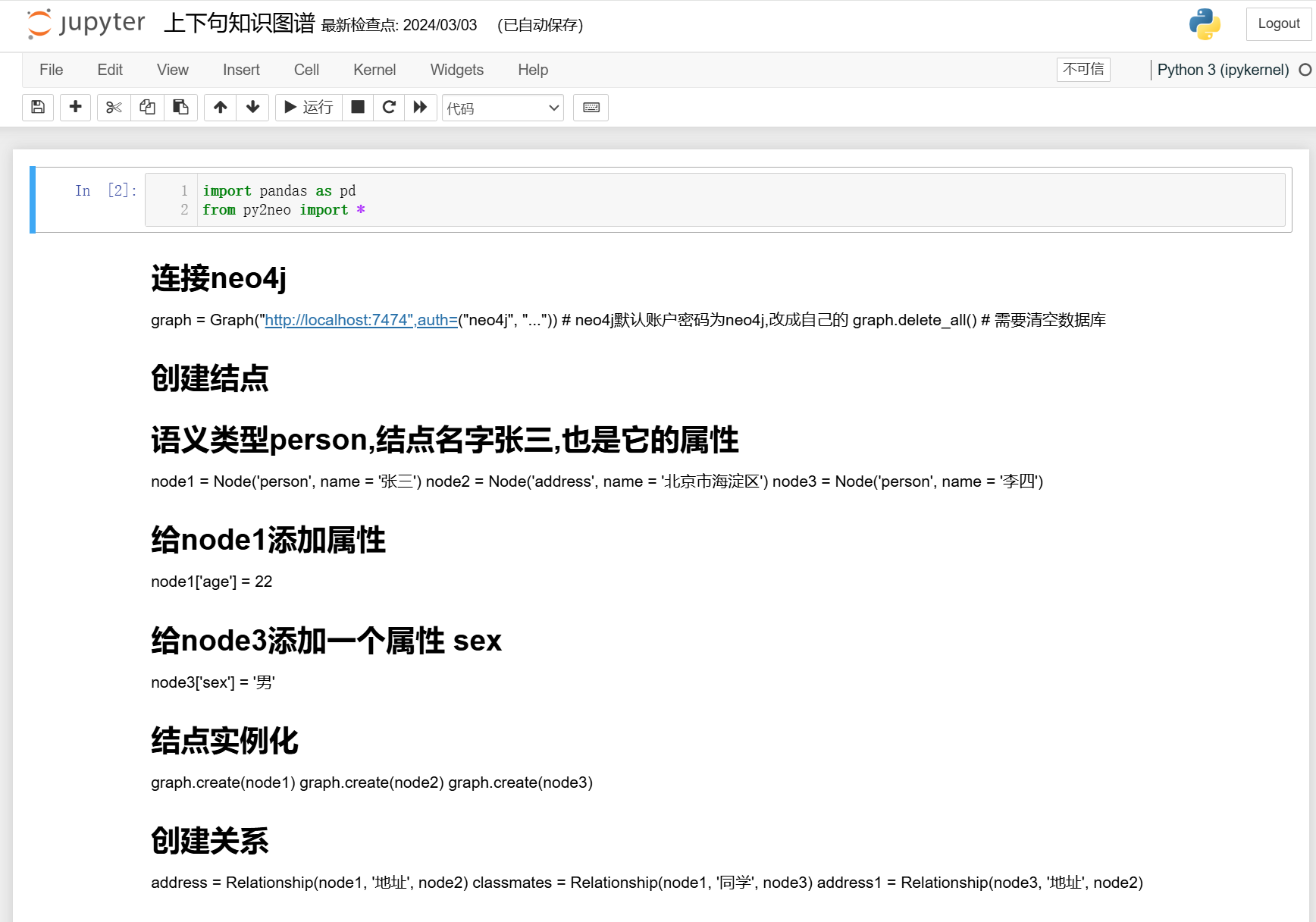This screenshot has width=1316, height=922.
Task: Rename notebook title 上下句知识图谱
Action: click(240, 24)
